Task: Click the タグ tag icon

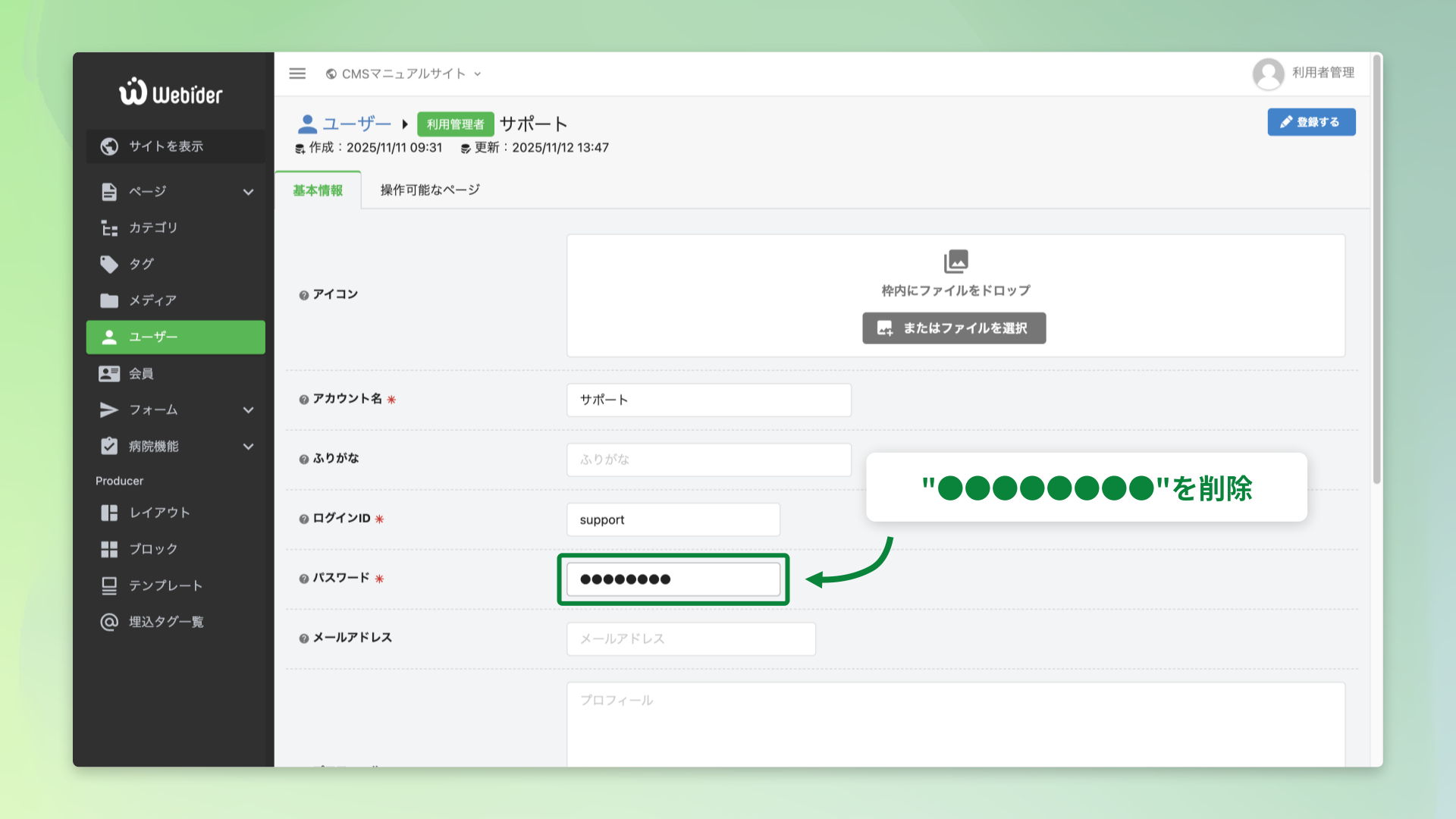Action: [x=109, y=264]
